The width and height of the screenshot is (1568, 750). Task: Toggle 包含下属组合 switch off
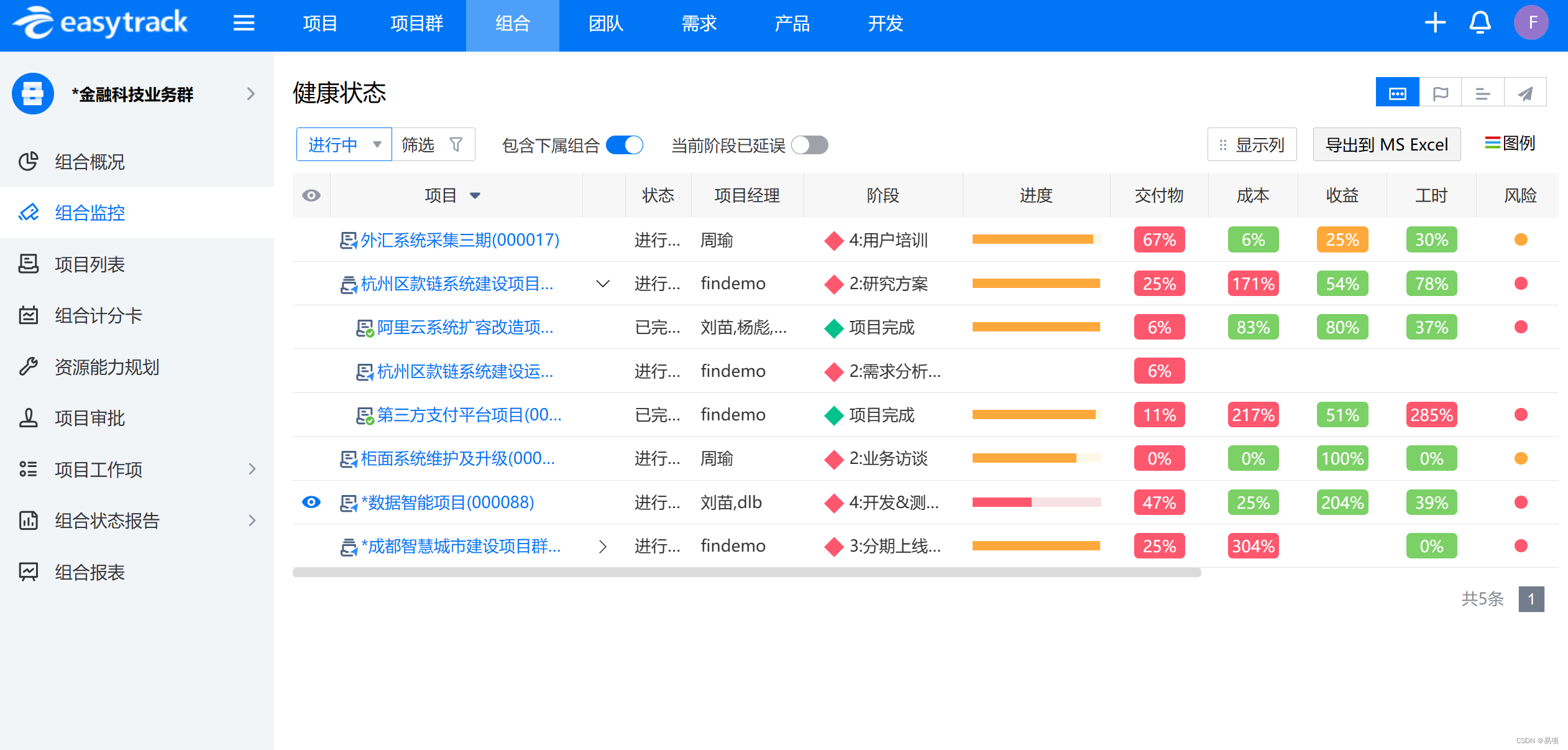tap(625, 145)
